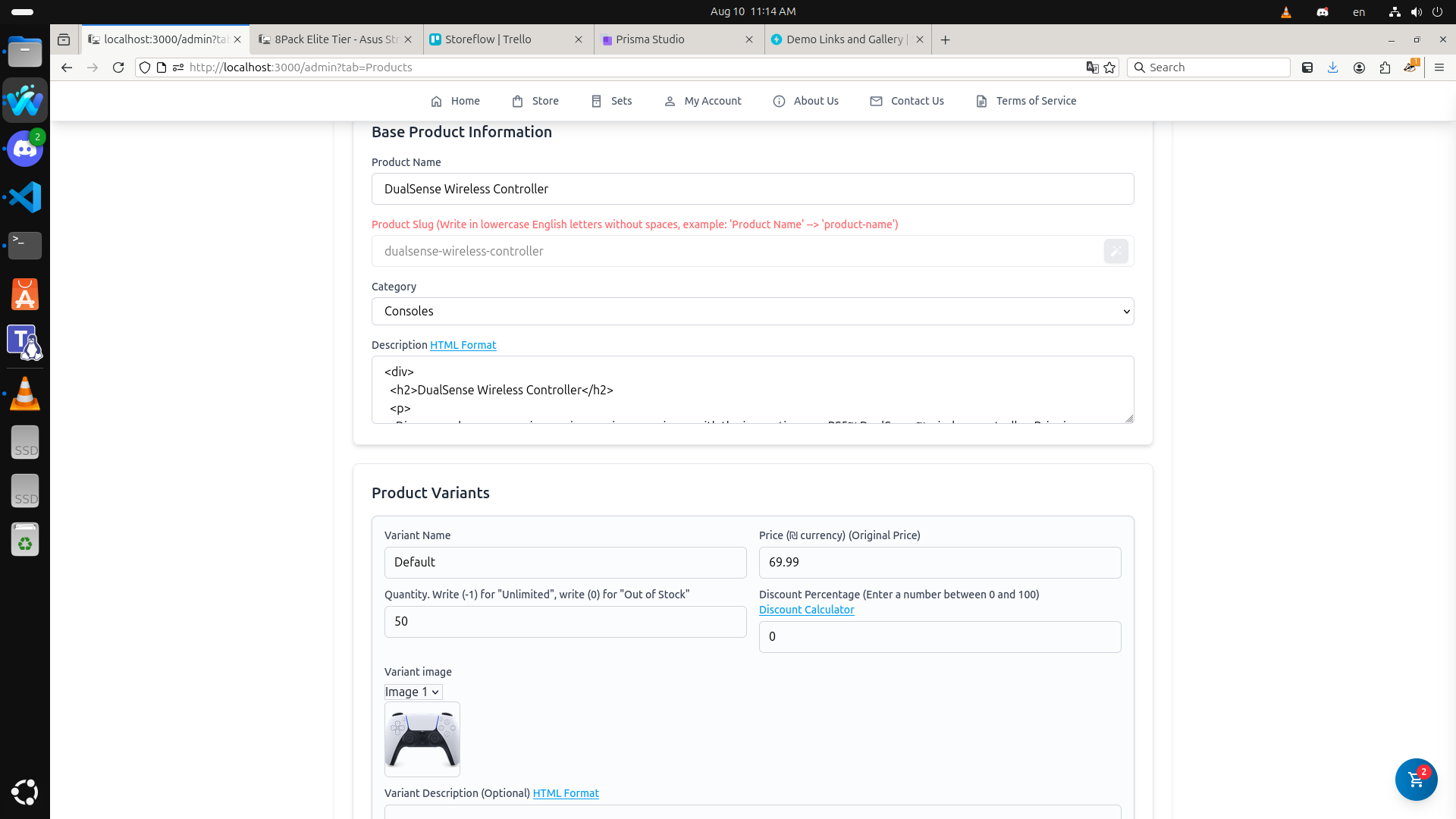Open the en keyboard layout indicator
The height and width of the screenshot is (819, 1456).
(x=1359, y=11)
